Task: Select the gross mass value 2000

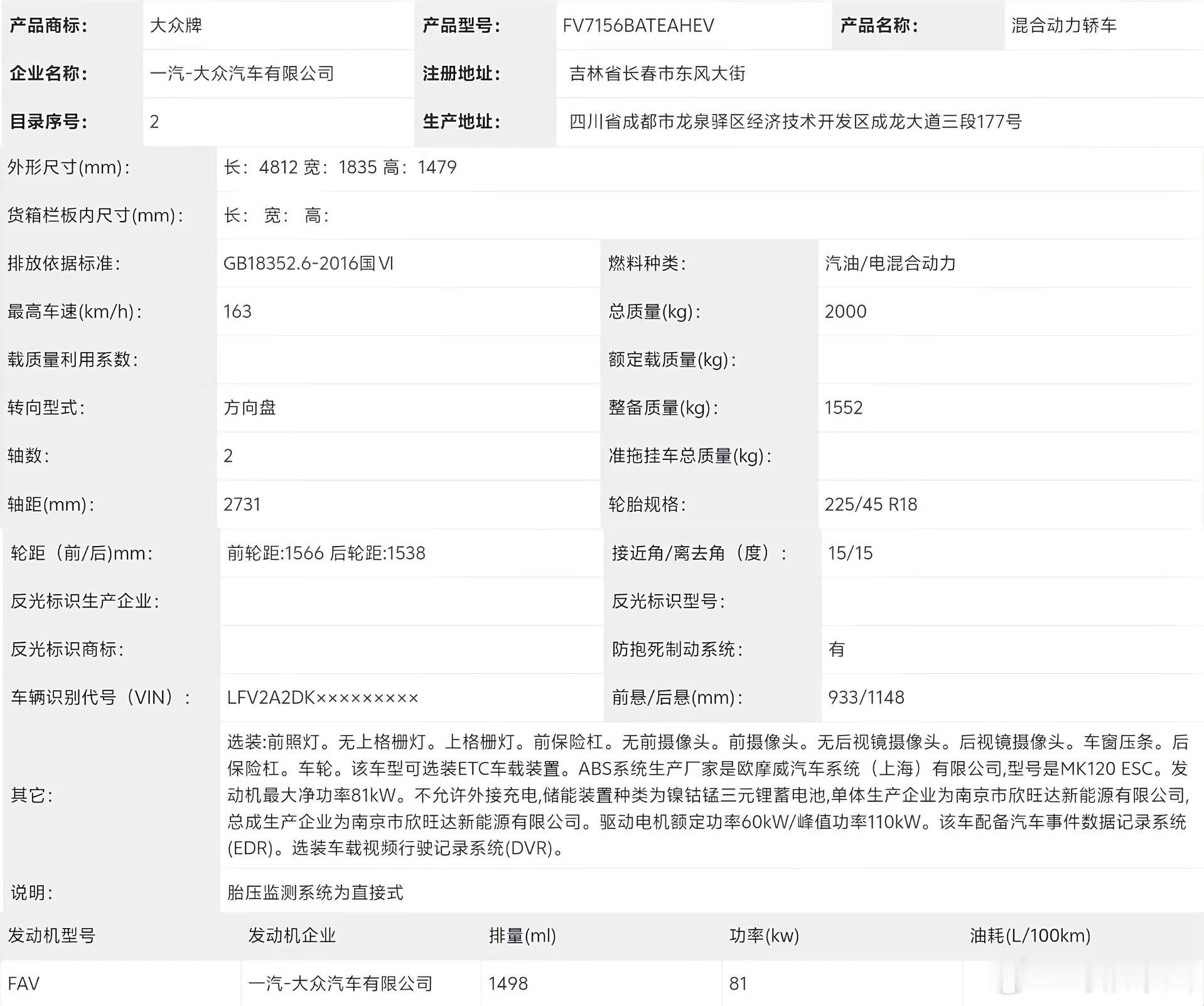Action: coord(846,312)
